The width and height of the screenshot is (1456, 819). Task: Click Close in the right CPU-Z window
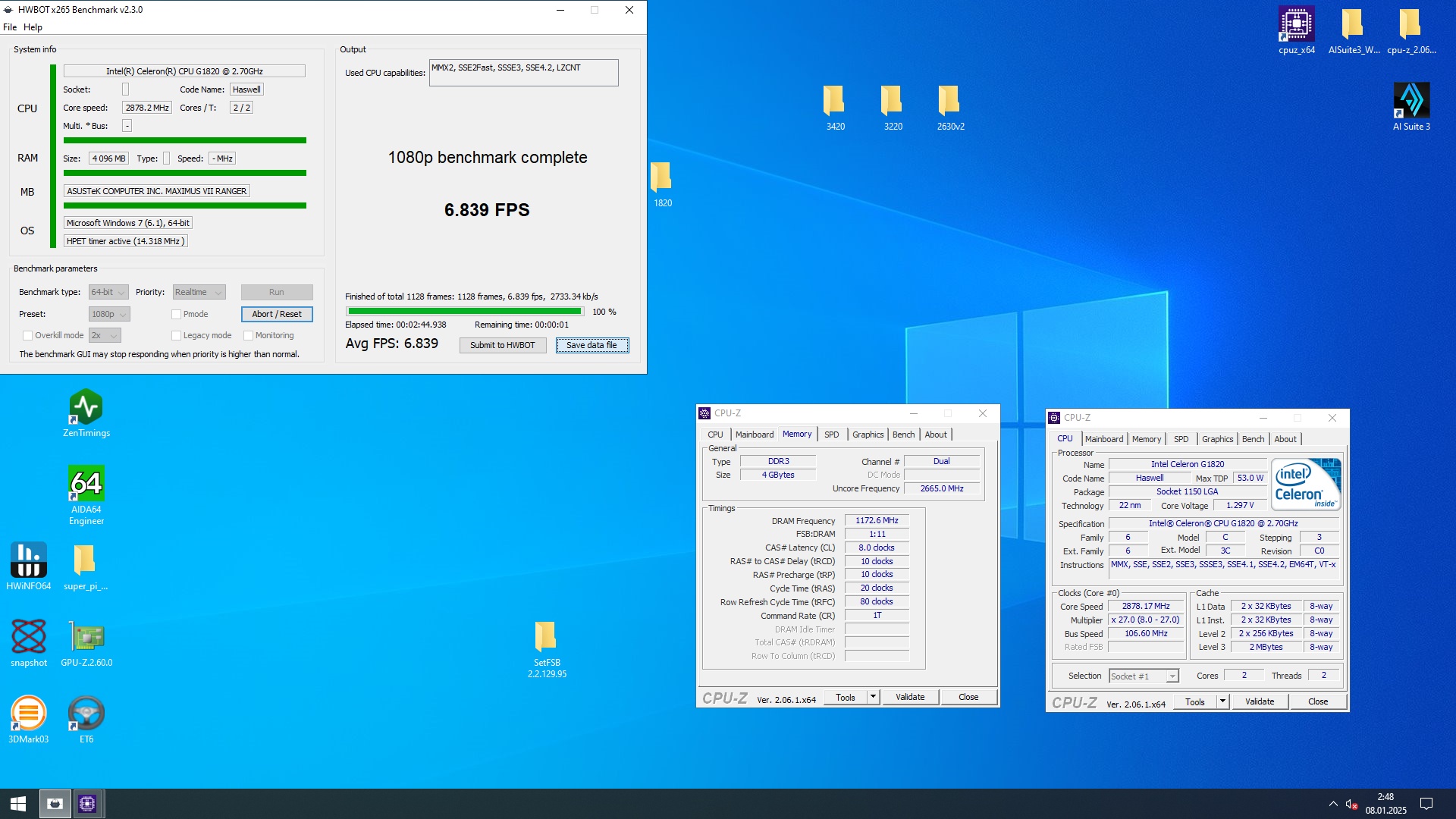[1318, 701]
